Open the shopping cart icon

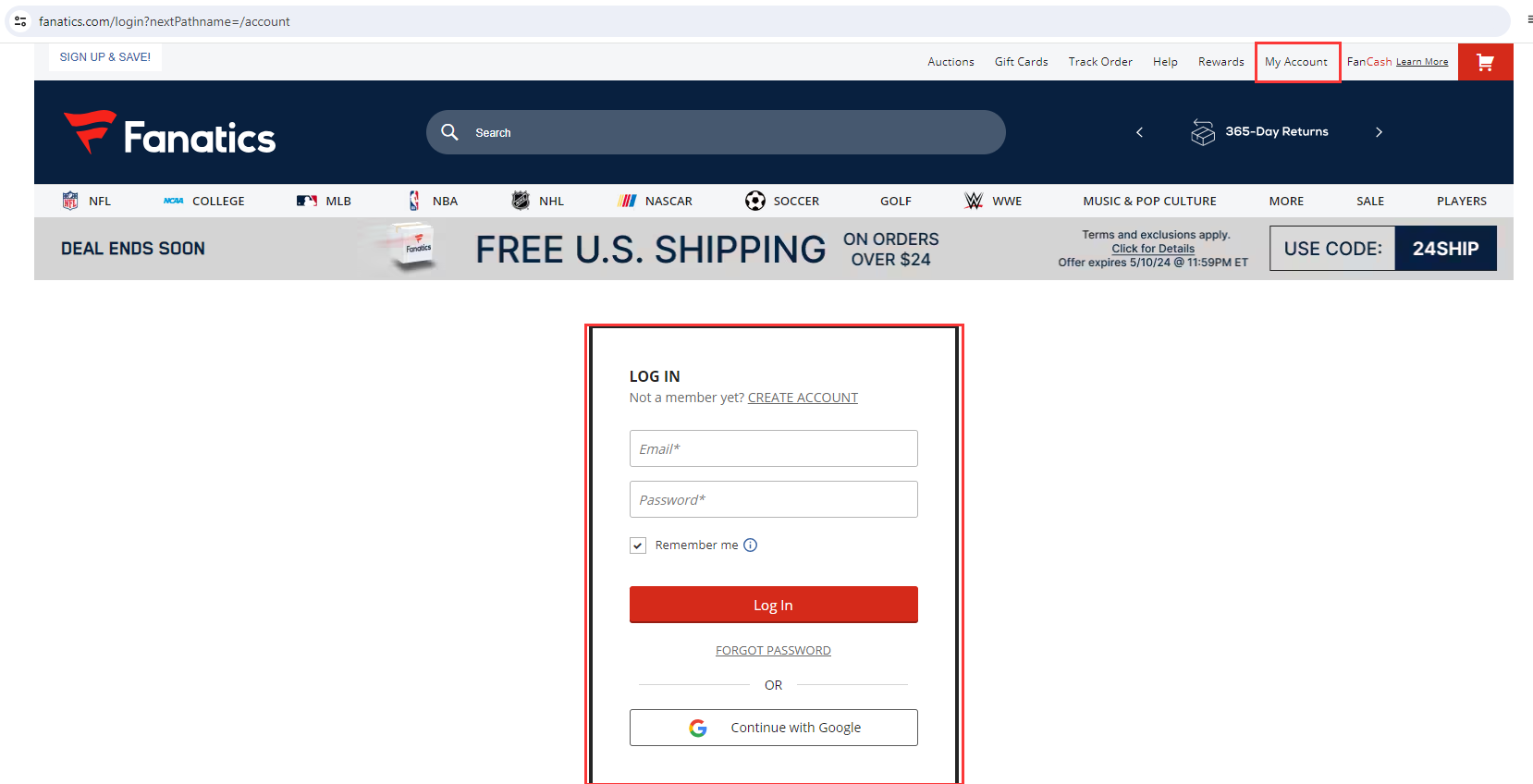(1485, 62)
